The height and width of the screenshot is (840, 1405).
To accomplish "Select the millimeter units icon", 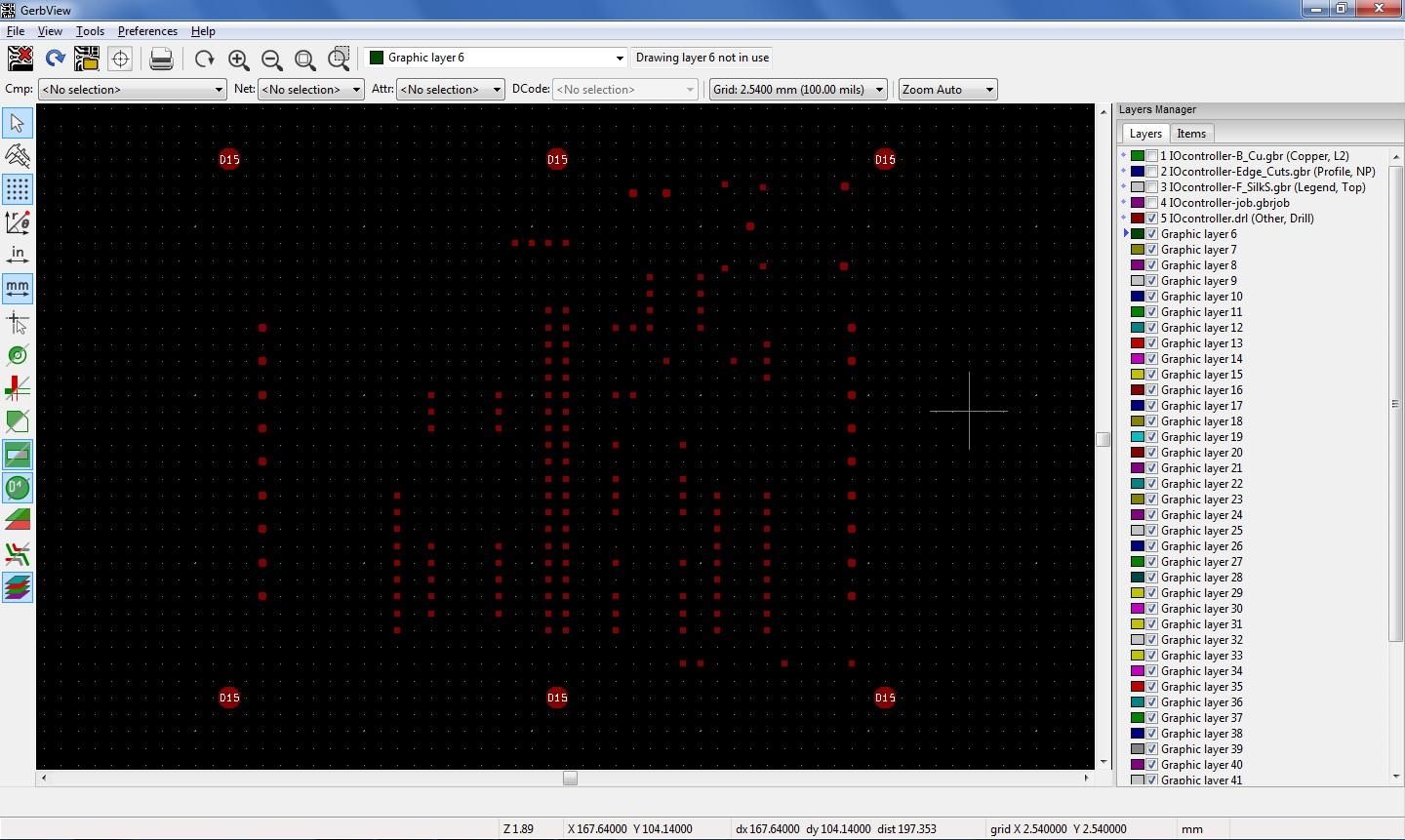I will [x=17, y=288].
